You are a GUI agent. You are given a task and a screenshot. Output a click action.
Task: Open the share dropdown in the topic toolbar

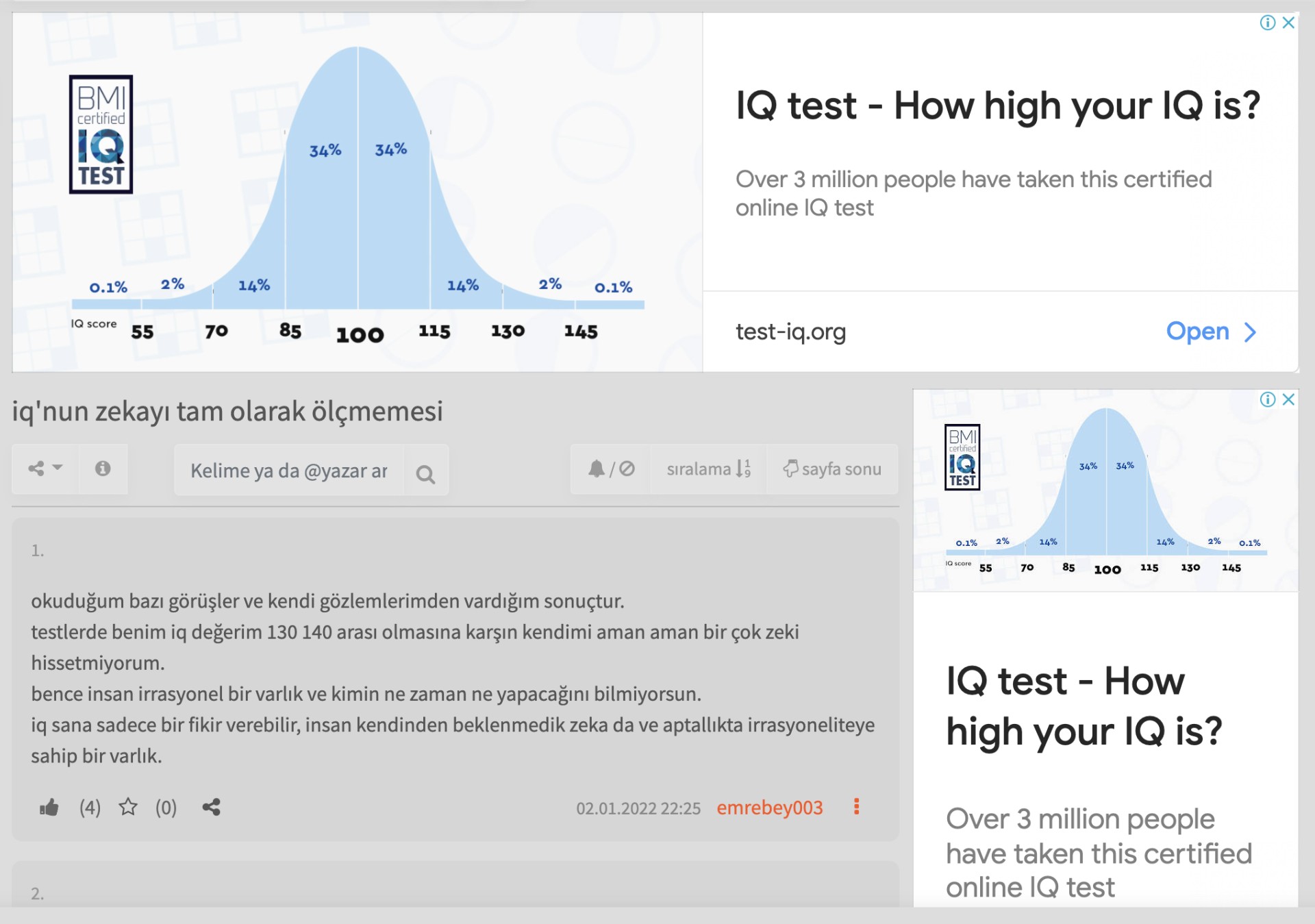(45, 469)
